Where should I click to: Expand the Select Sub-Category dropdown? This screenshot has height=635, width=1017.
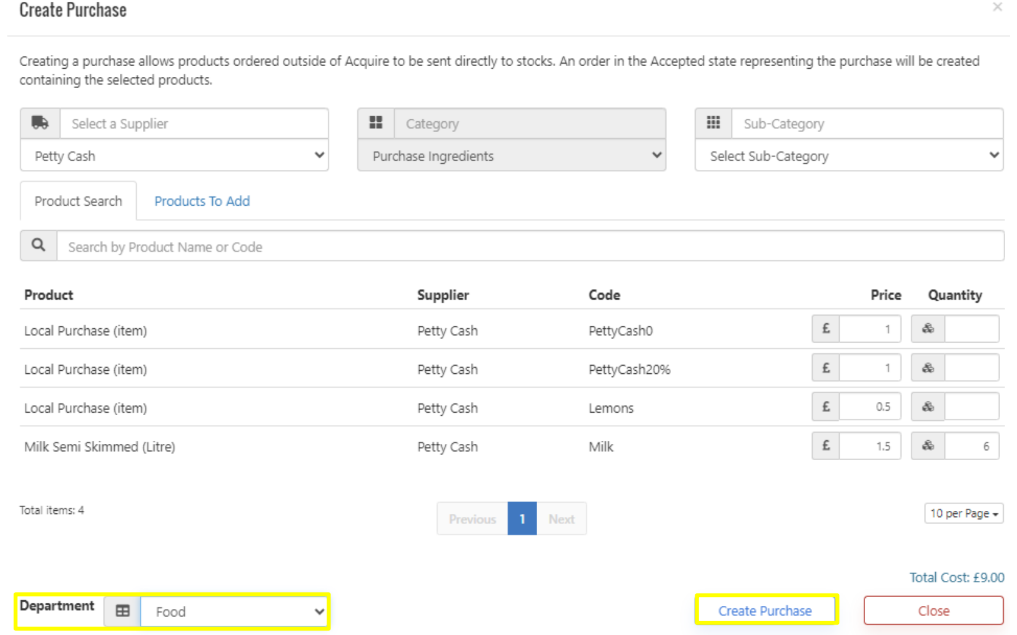pyautogui.click(x=849, y=156)
